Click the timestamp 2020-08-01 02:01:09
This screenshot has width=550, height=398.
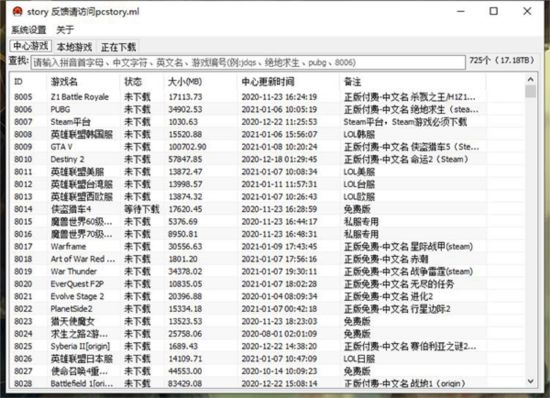point(279,333)
